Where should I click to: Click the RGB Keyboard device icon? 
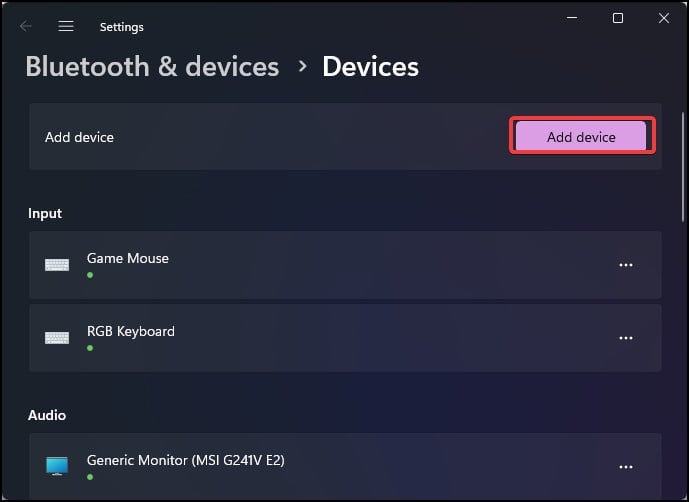click(57, 338)
